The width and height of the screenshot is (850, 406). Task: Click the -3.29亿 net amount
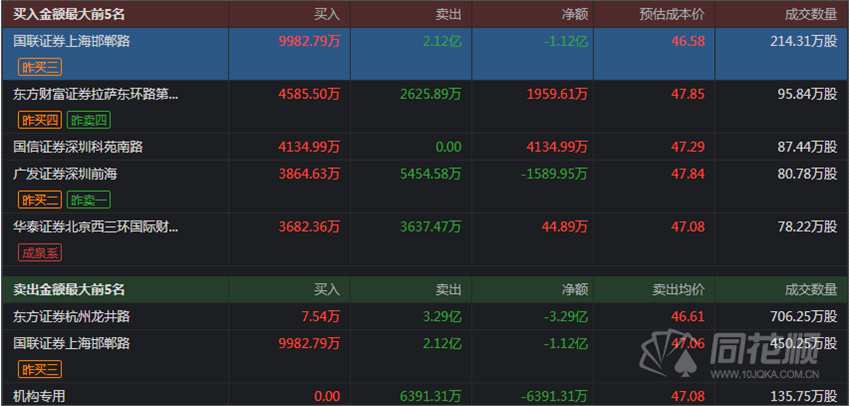tap(566, 316)
